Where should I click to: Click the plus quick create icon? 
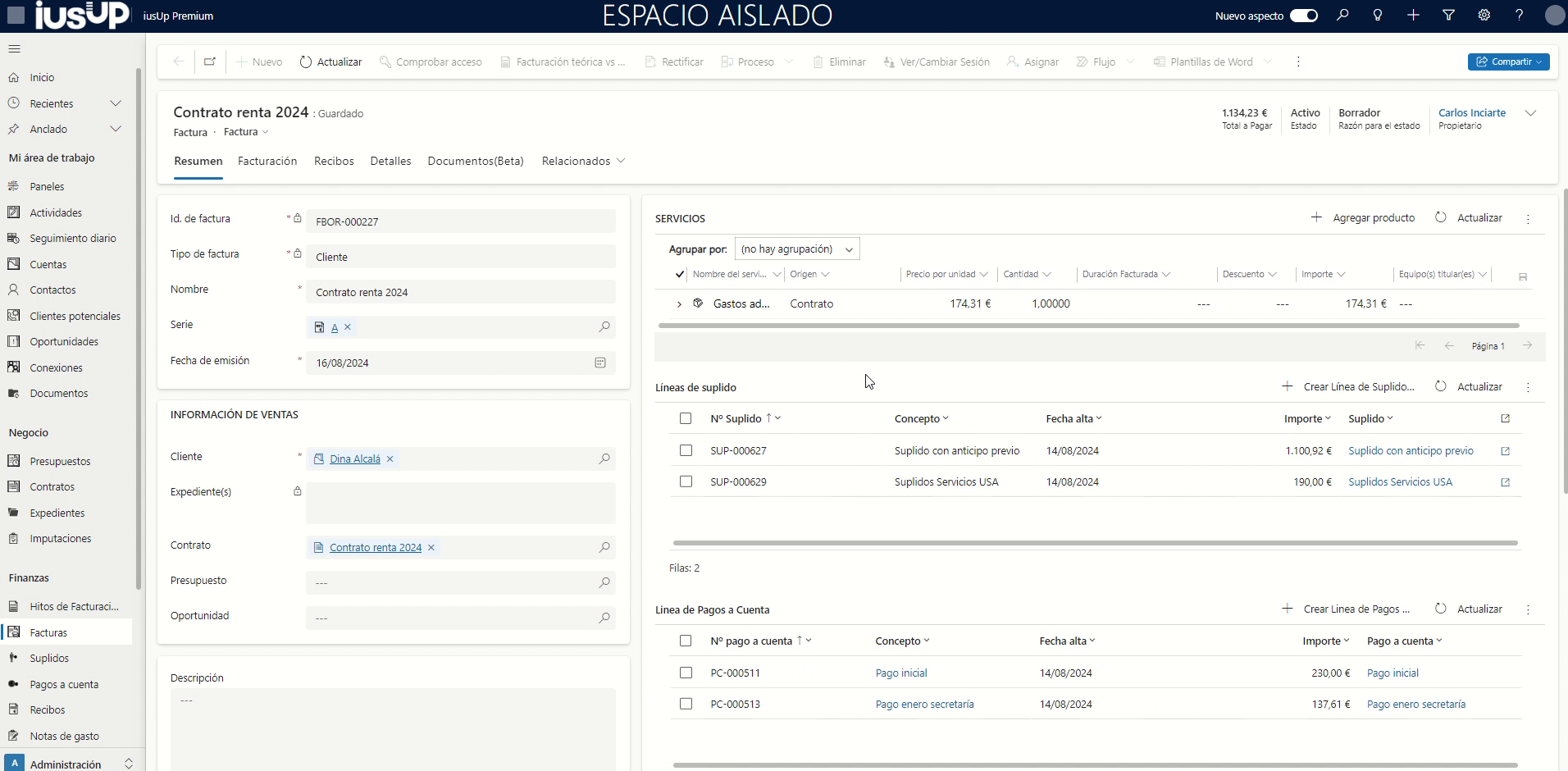point(1413,16)
